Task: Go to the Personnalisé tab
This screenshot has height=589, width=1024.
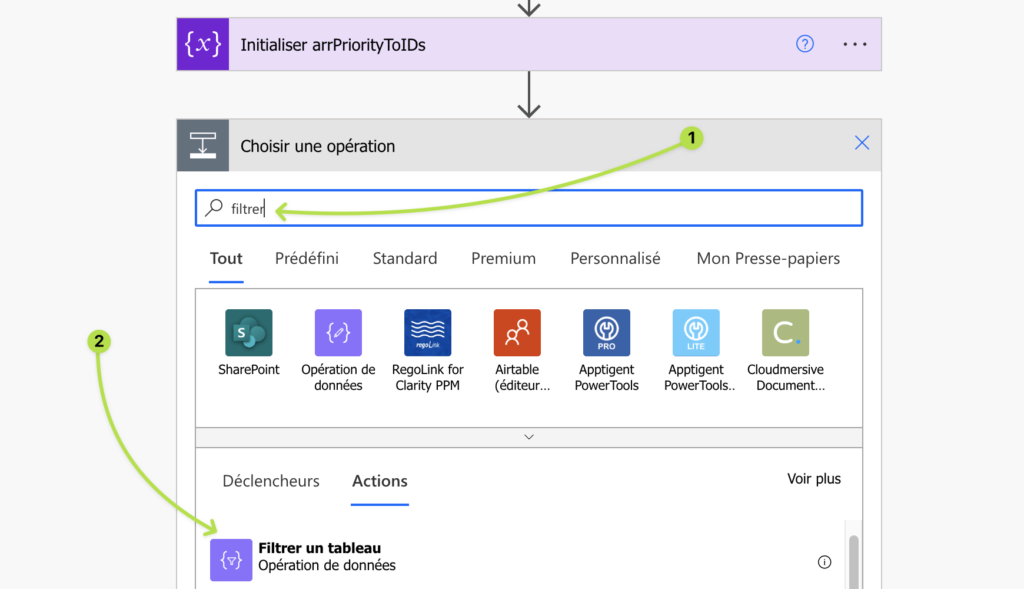Action: tap(615, 258)
